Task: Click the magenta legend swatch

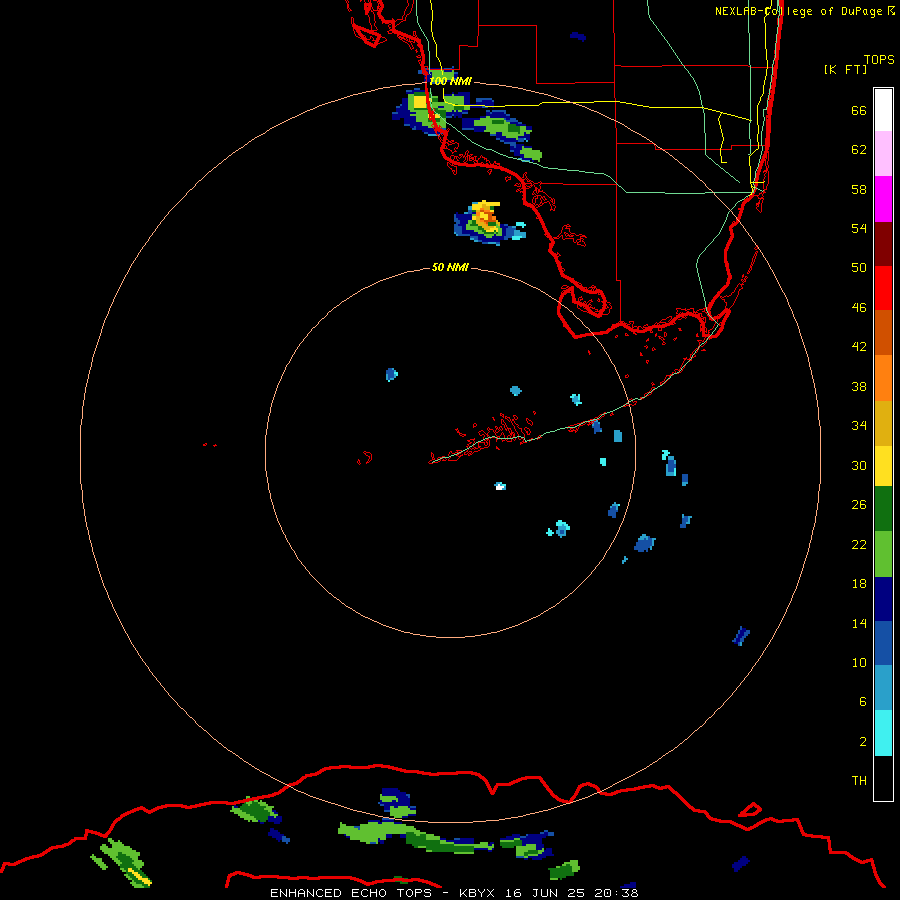Action: tap(883, 199)
